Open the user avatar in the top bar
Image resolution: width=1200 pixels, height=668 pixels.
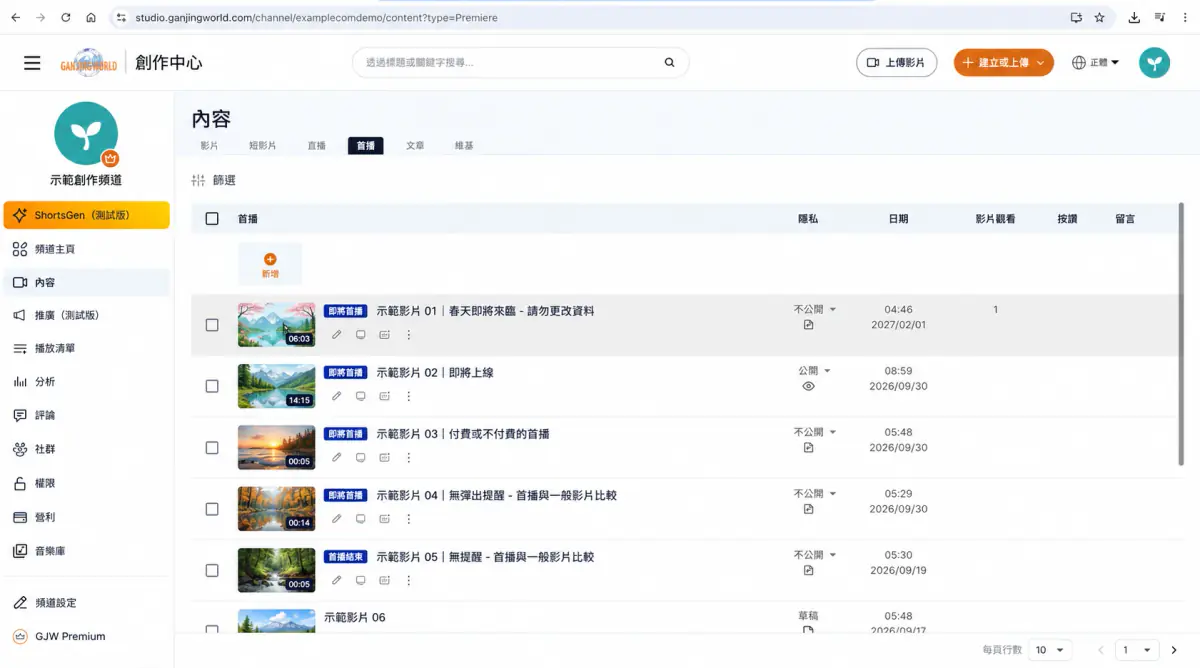[1154, 63]
